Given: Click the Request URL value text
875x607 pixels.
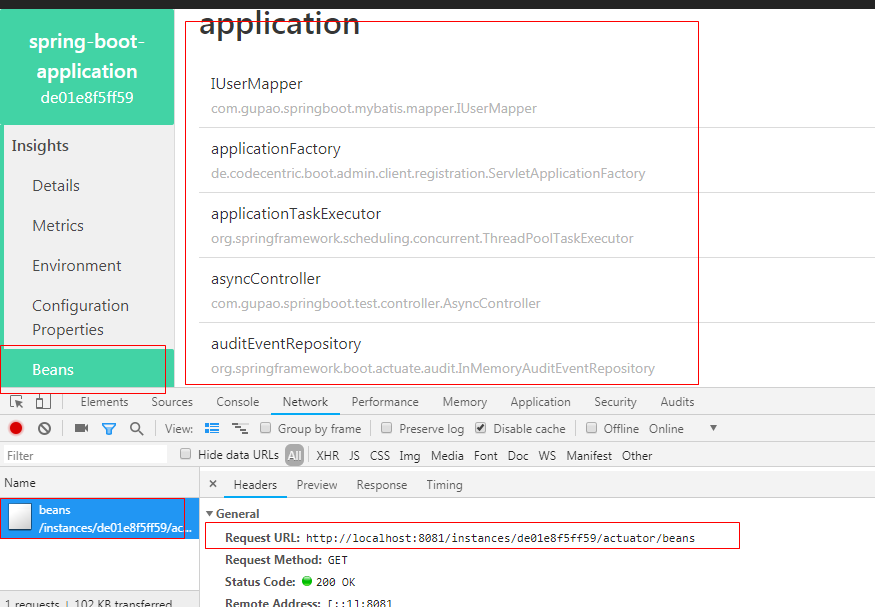Looking at the screenshot, I should tap(501, 538).
